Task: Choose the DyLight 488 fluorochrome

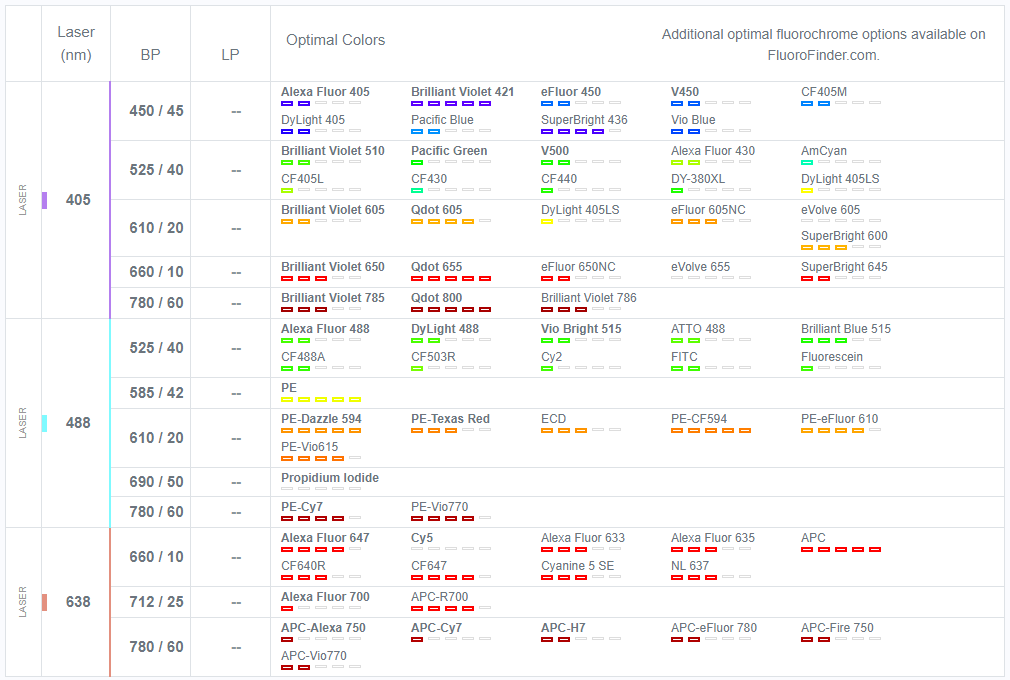Action: (445, 328)
